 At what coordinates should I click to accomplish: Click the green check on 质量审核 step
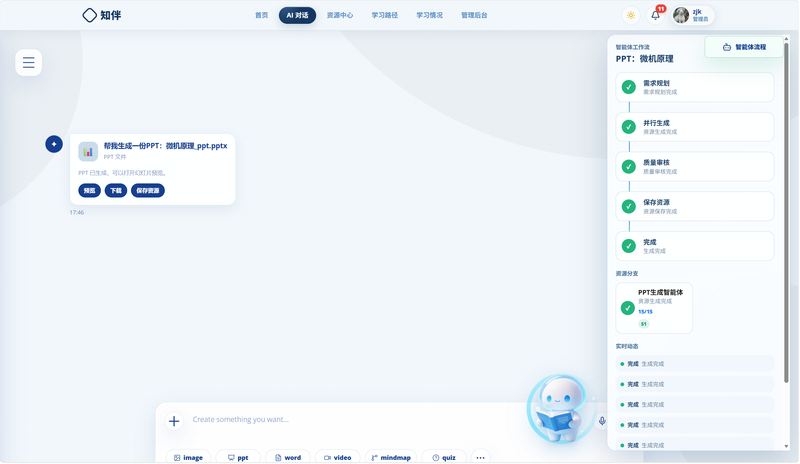629,166
